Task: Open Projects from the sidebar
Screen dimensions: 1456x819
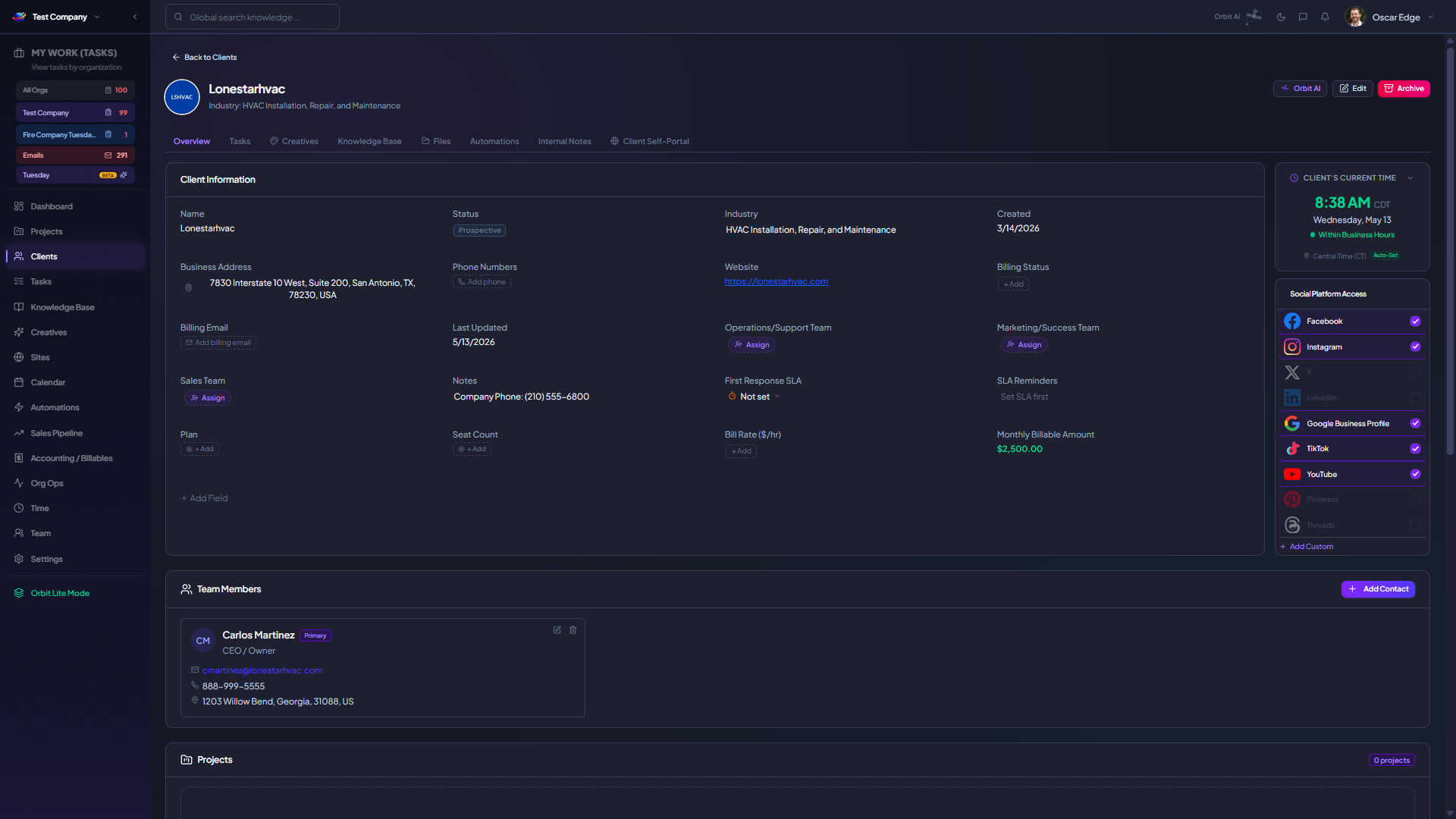Action: point(74,231)
